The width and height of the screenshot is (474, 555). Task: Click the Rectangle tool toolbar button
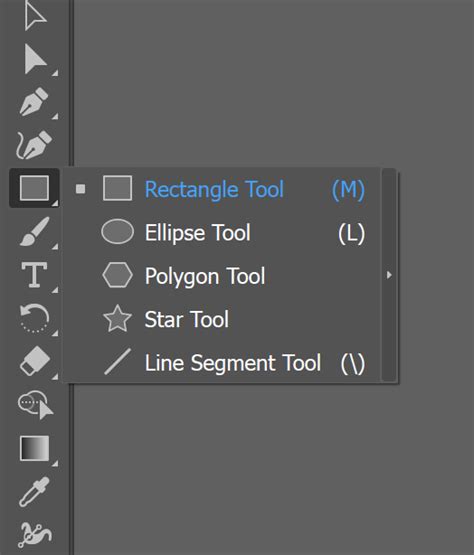[34, 188]
